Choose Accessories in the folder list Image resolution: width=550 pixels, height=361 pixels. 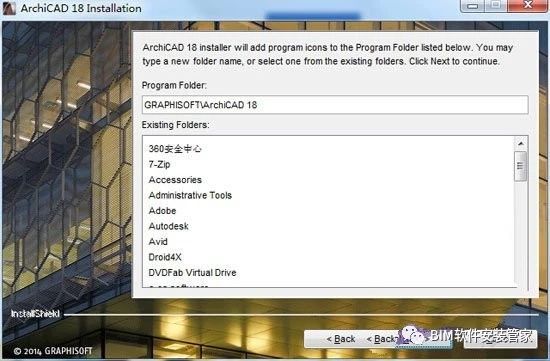coord(175,180)
